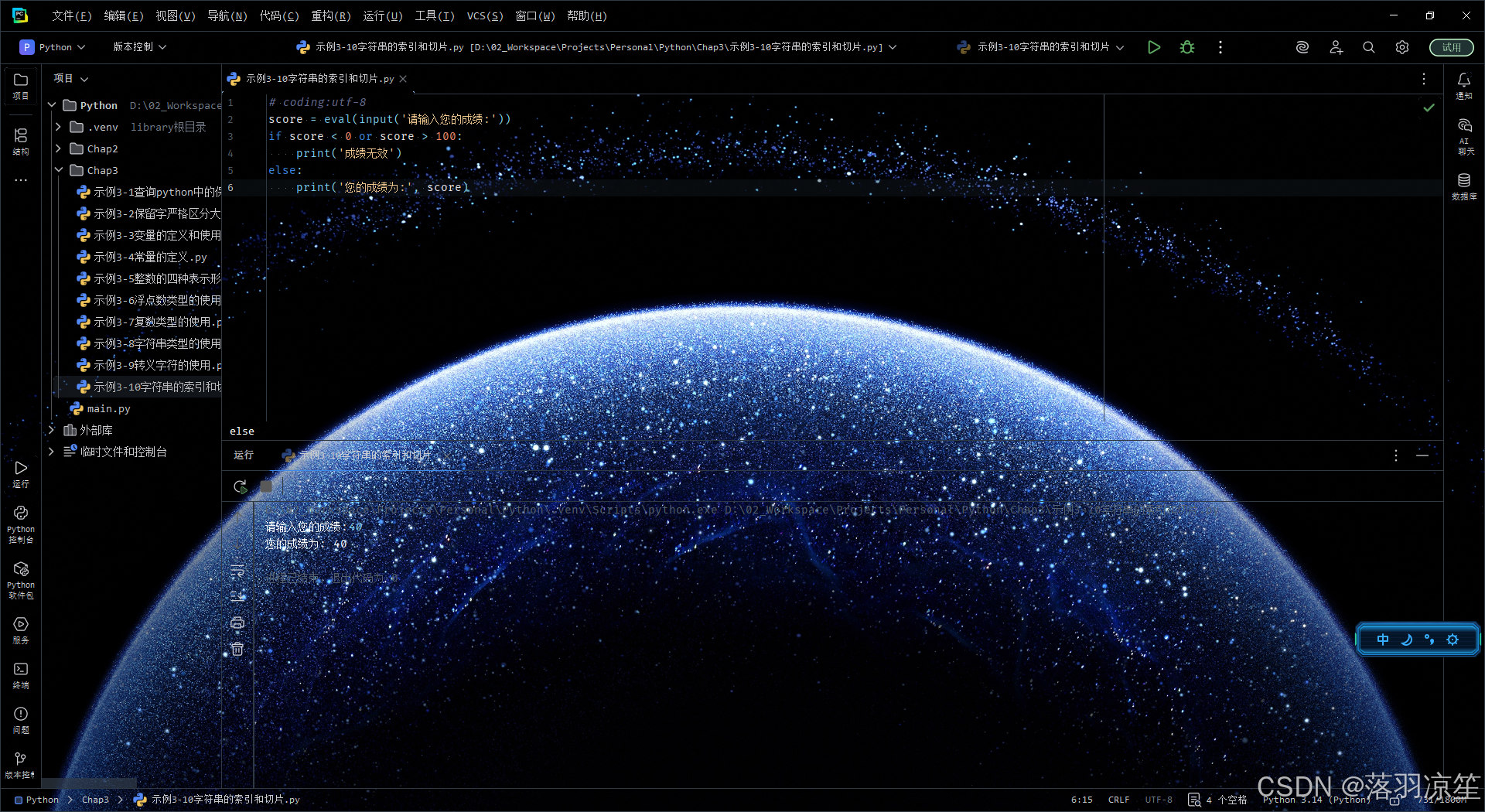Viewport: 1485px width, 812px height.
Task: Clear all console output with the trash icon
Action: tap(237, 649)
